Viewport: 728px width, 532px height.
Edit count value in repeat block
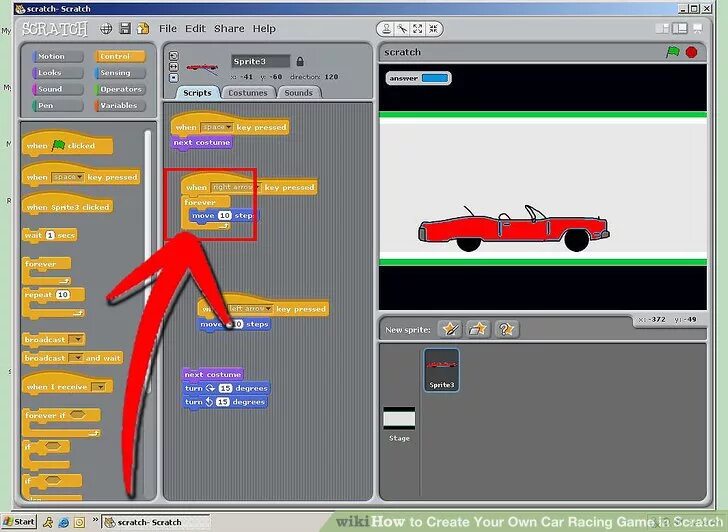click(x=63, y=295)
